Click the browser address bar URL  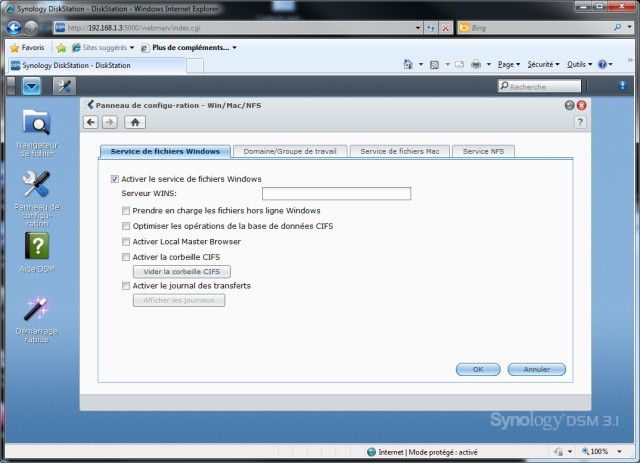pos(239,28)
